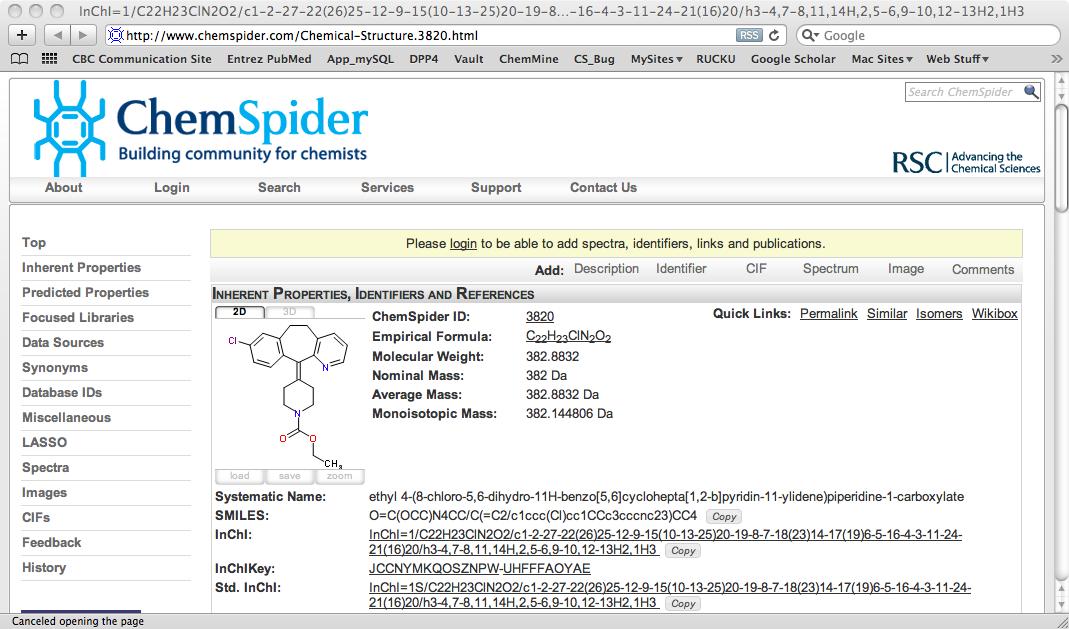Open the About menu

click(x=63, y=187)
